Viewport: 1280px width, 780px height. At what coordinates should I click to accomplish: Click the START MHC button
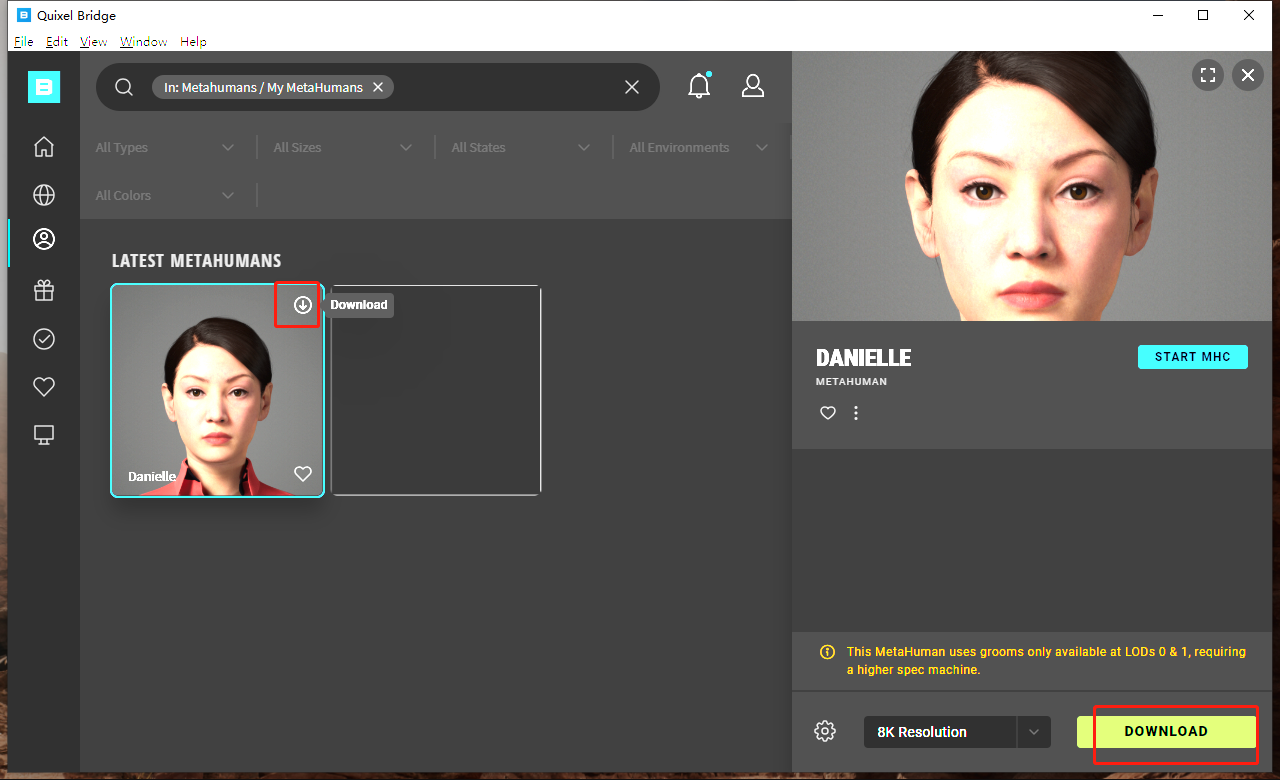click(1193, 357)
